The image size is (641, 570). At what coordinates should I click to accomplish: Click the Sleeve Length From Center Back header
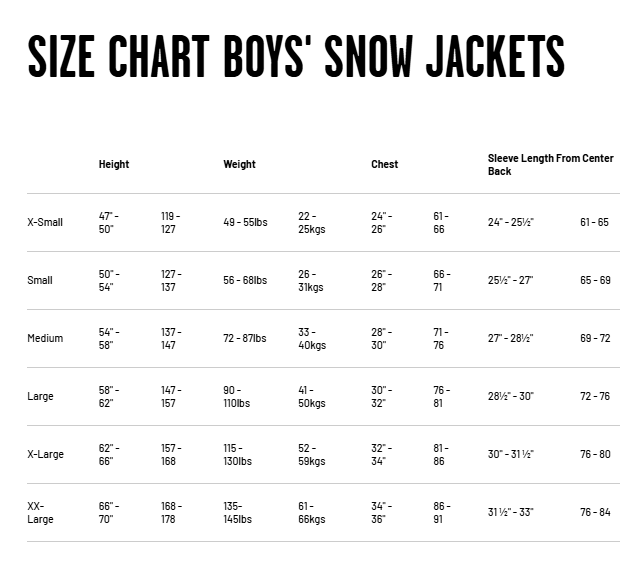coord(550,165)
